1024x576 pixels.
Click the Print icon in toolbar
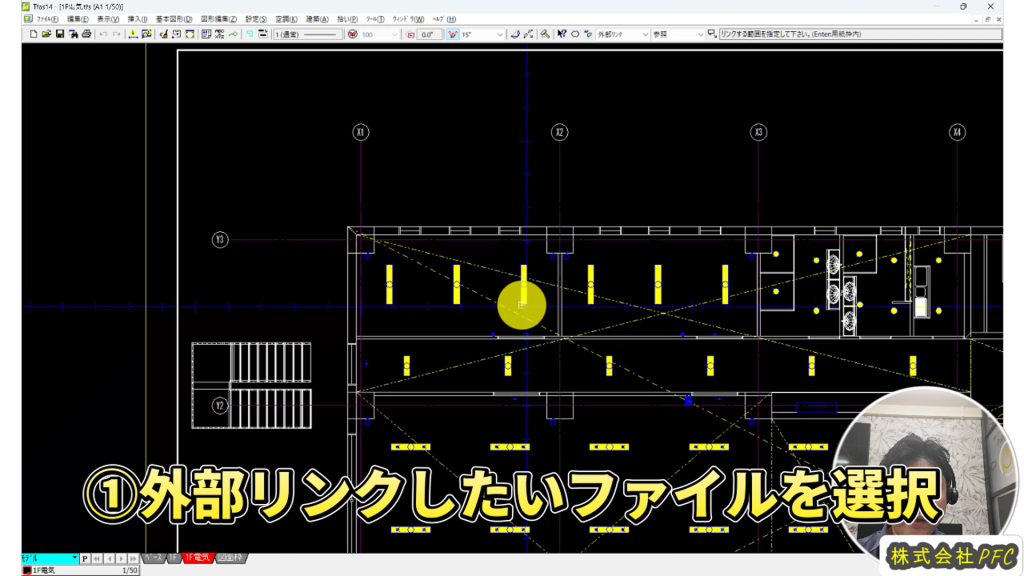(86, 34)
